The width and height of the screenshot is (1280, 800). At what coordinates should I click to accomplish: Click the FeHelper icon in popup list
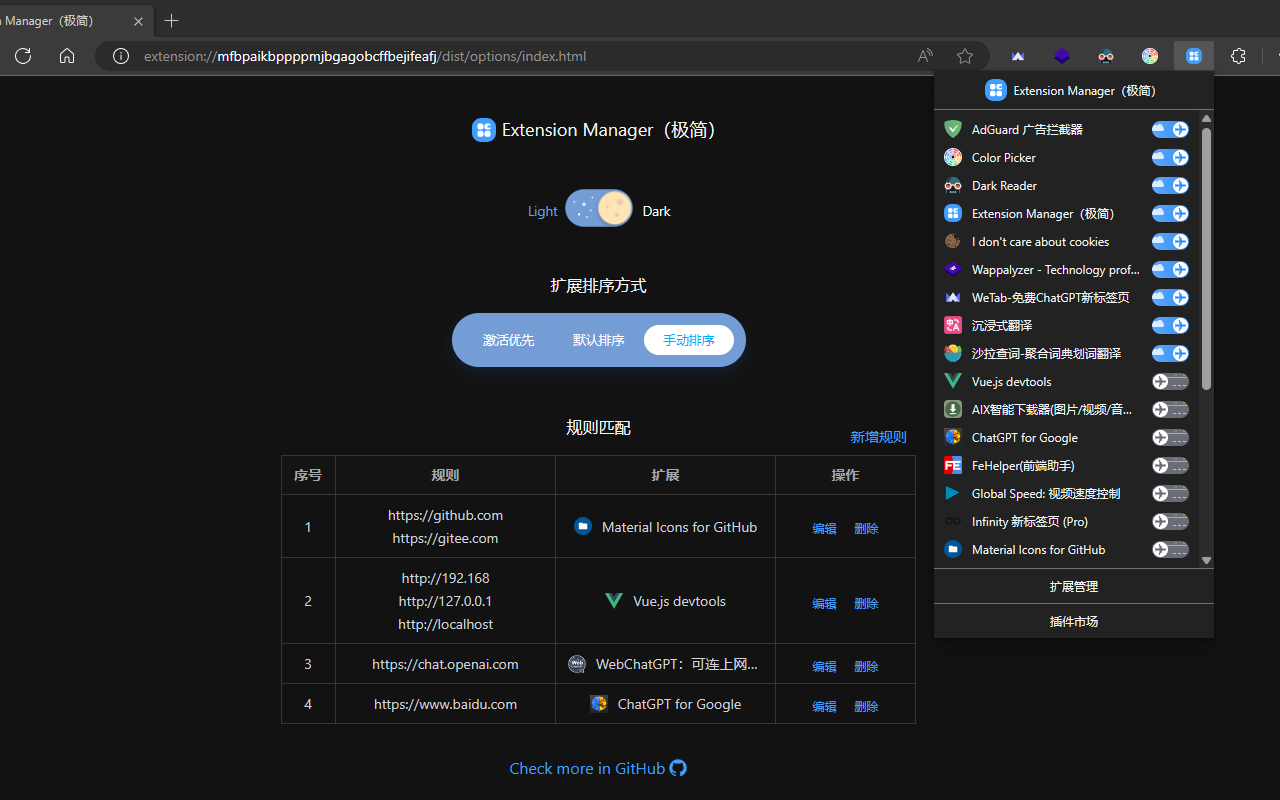click(953, 465)
